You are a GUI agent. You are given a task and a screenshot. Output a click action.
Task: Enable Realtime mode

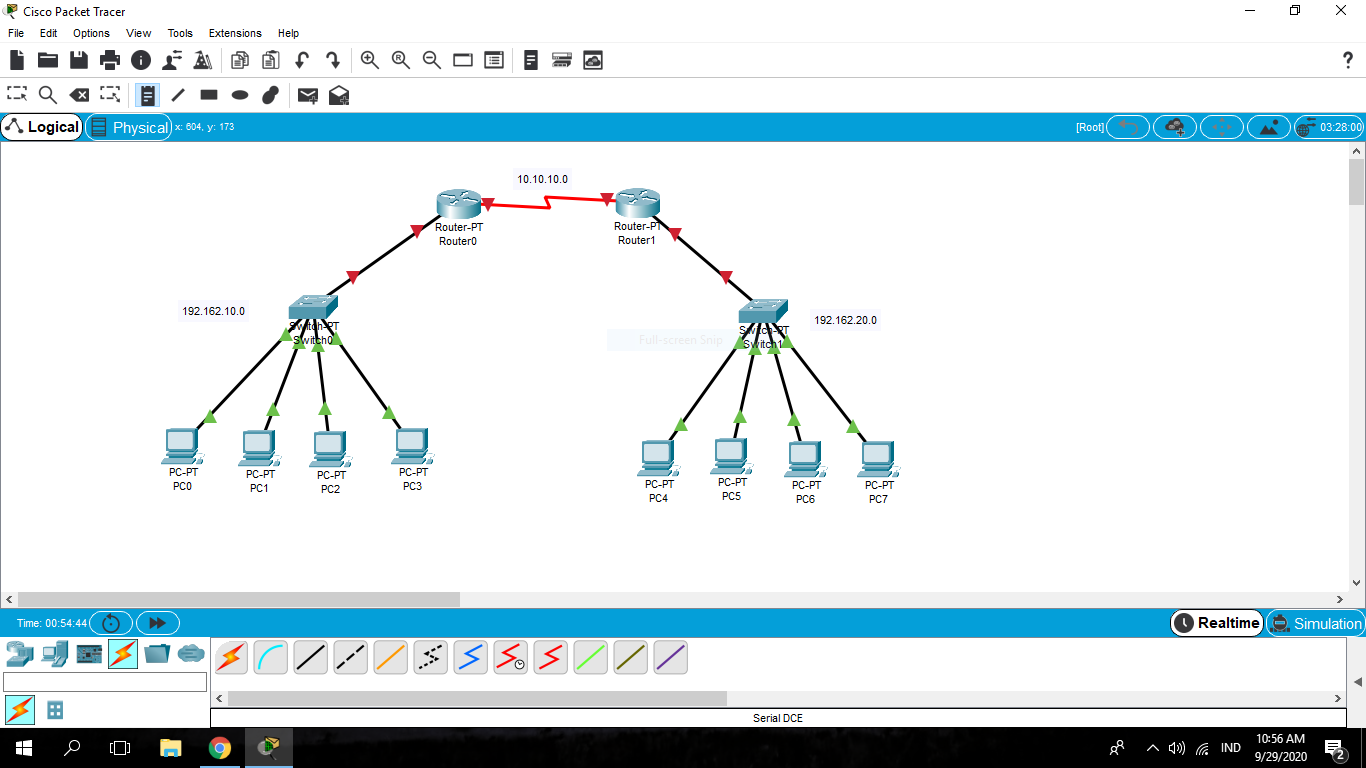coord(1216,623)
